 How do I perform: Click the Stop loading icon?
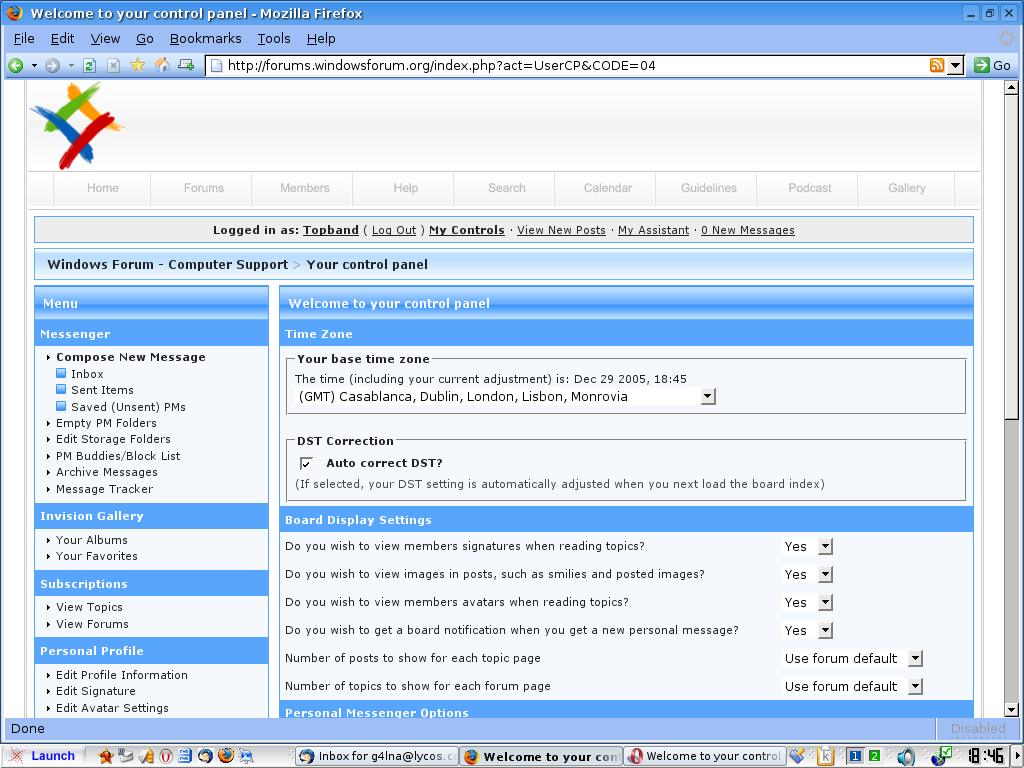[x=114, y=65]
